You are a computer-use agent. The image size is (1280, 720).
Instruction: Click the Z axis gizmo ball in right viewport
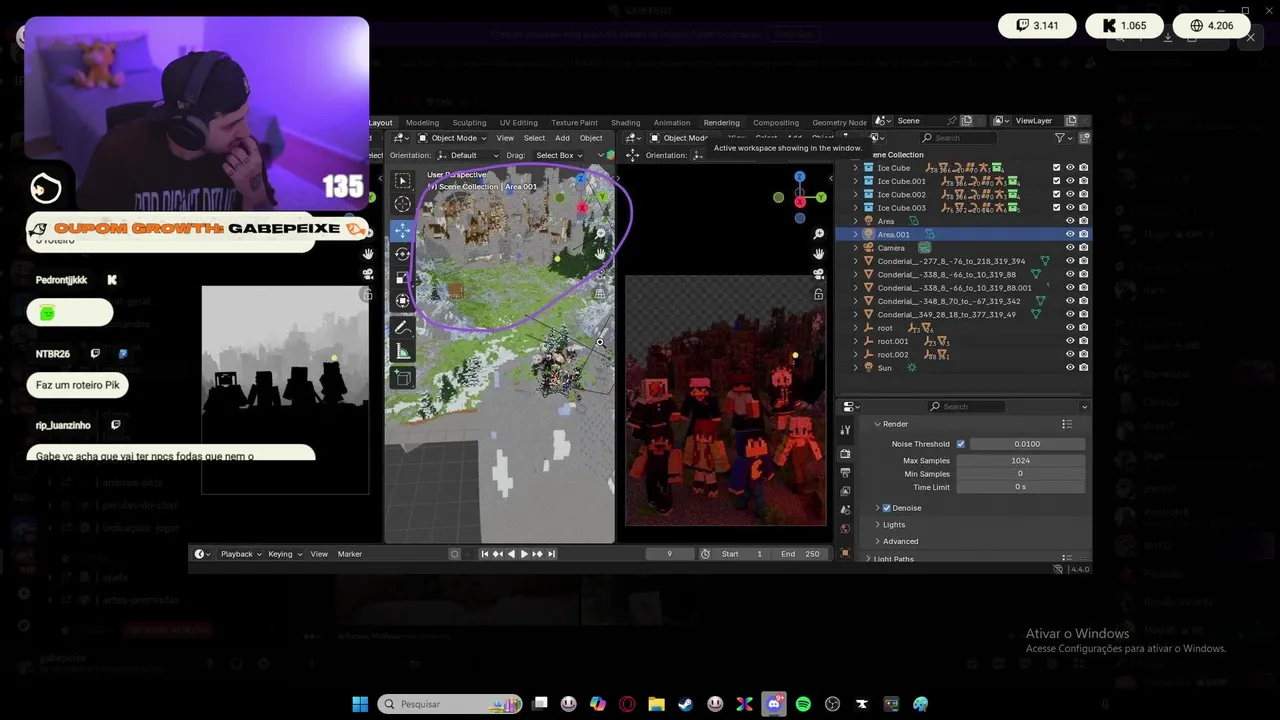point(800,177)
